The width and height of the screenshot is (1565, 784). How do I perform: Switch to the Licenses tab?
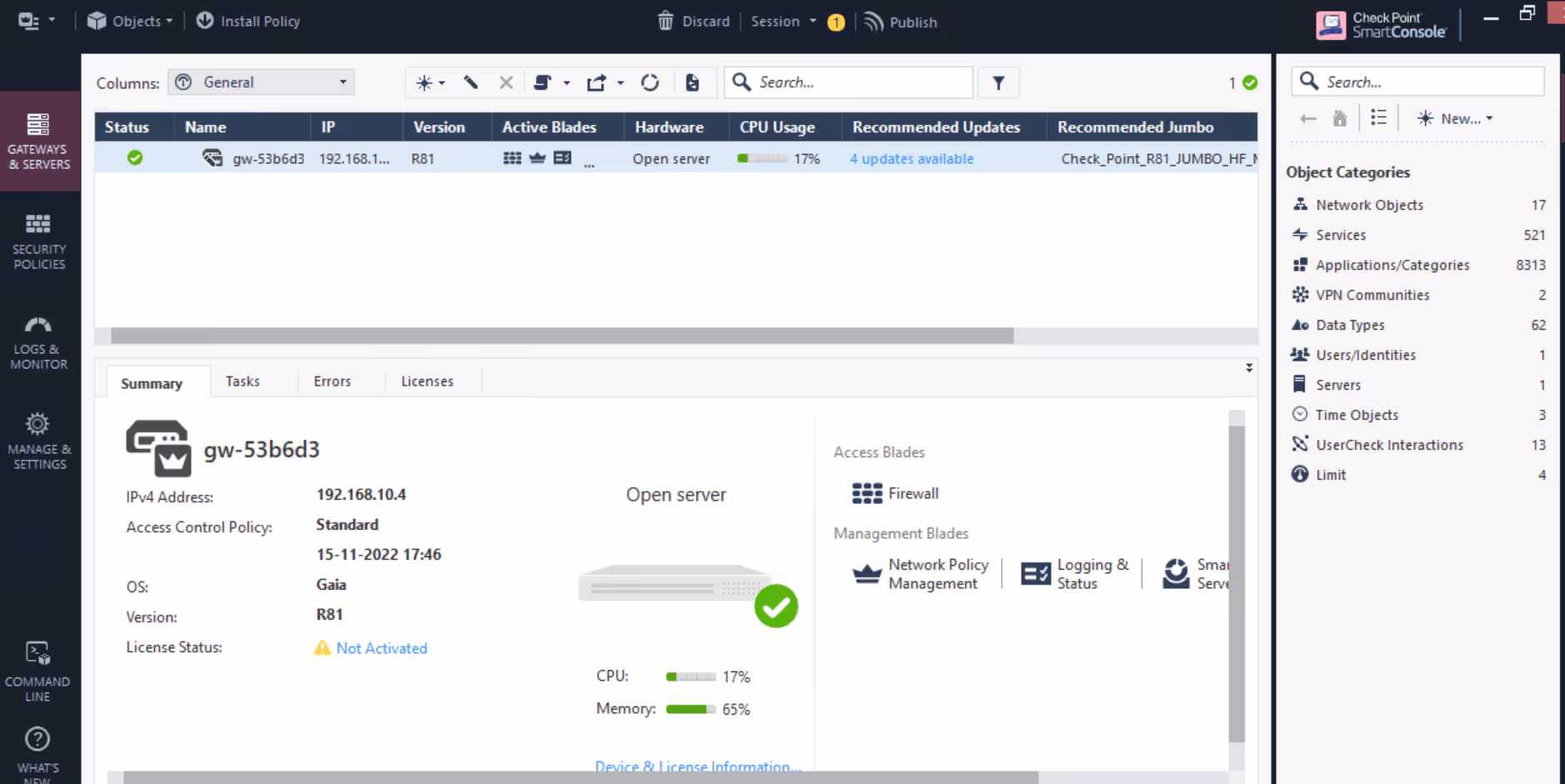click(427, 381)
